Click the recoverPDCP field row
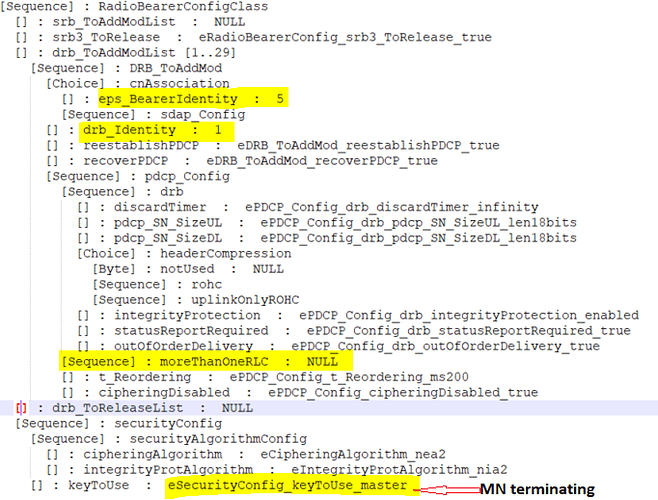The image size is (658, 500). 242,161
